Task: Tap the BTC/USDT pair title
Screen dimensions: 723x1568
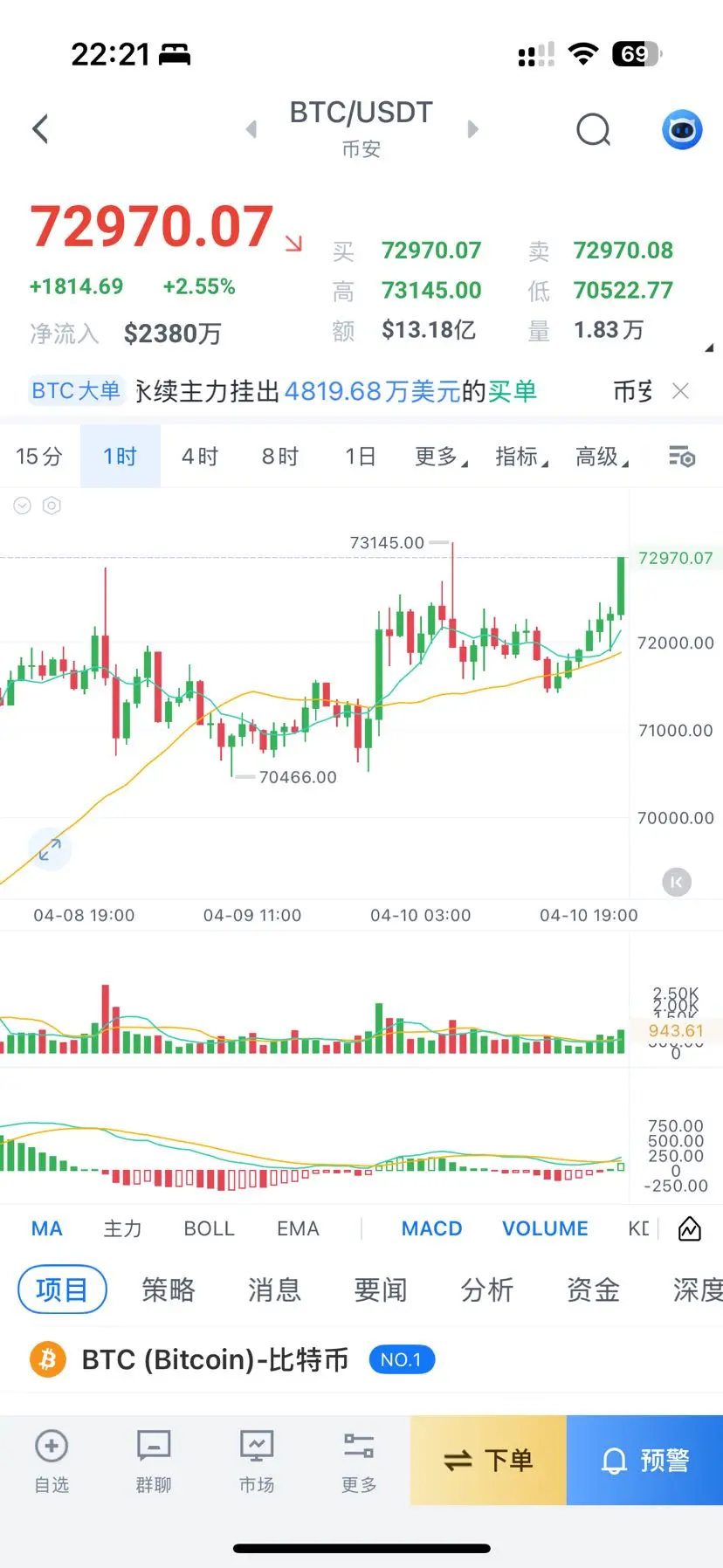Action: tap(361, 113)
